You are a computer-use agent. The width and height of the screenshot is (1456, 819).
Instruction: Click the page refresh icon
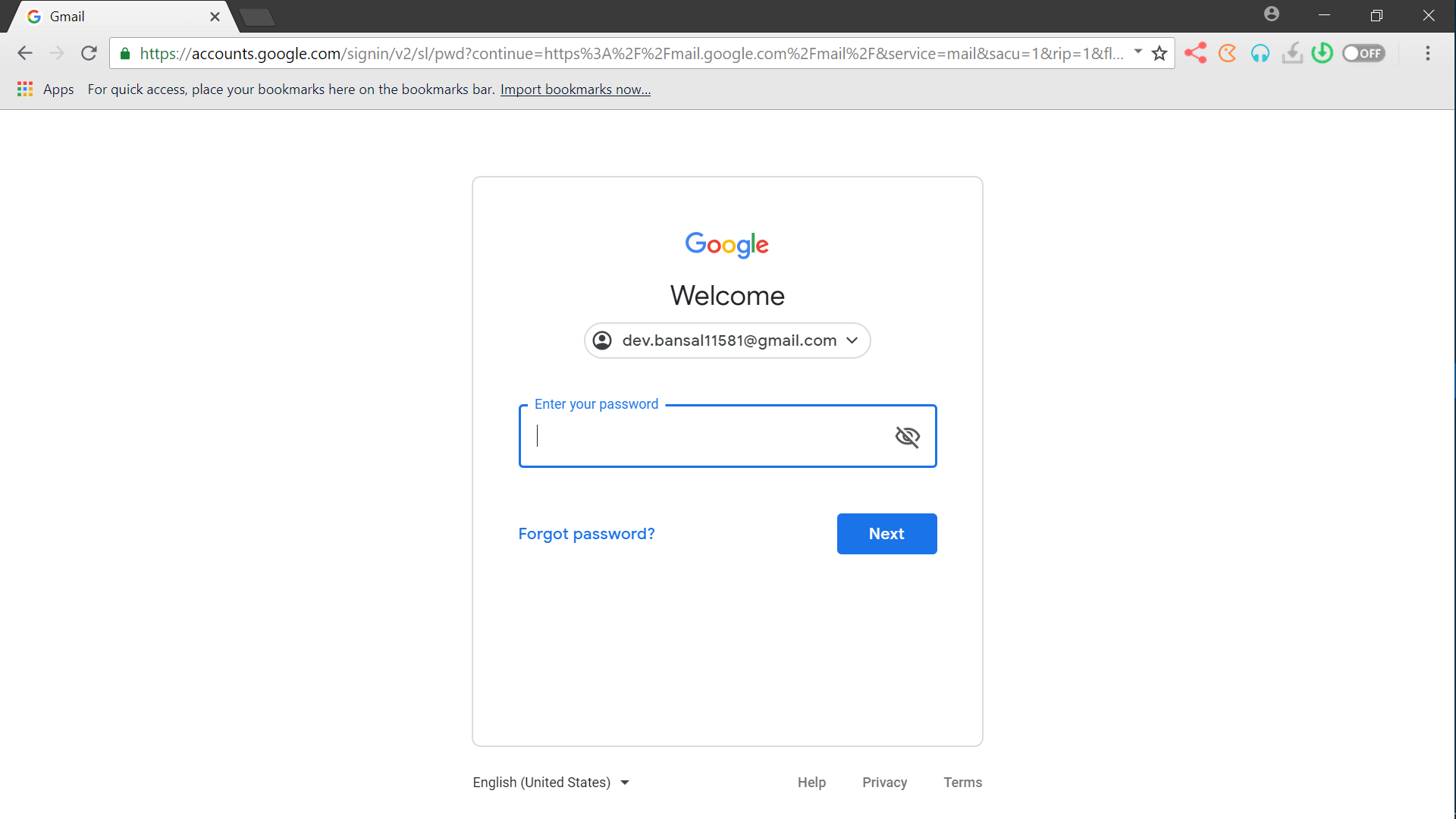(x=88, y=53)
